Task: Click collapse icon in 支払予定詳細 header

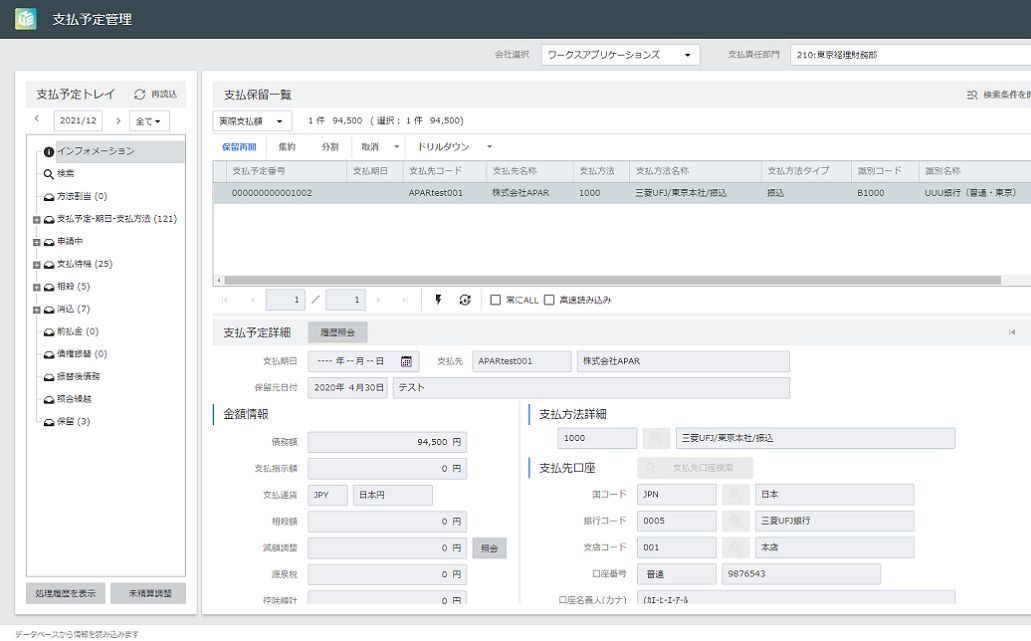Action: (1012, 332)
